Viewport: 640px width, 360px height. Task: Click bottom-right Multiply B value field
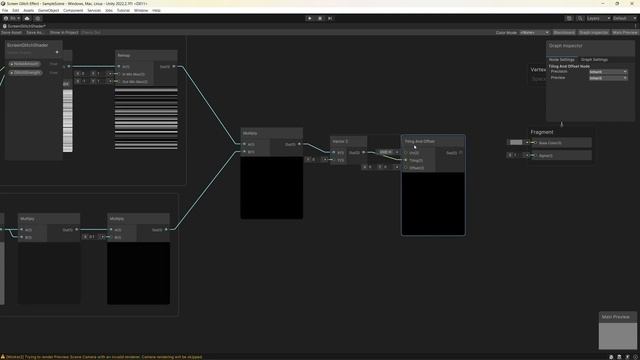(93, 237)
